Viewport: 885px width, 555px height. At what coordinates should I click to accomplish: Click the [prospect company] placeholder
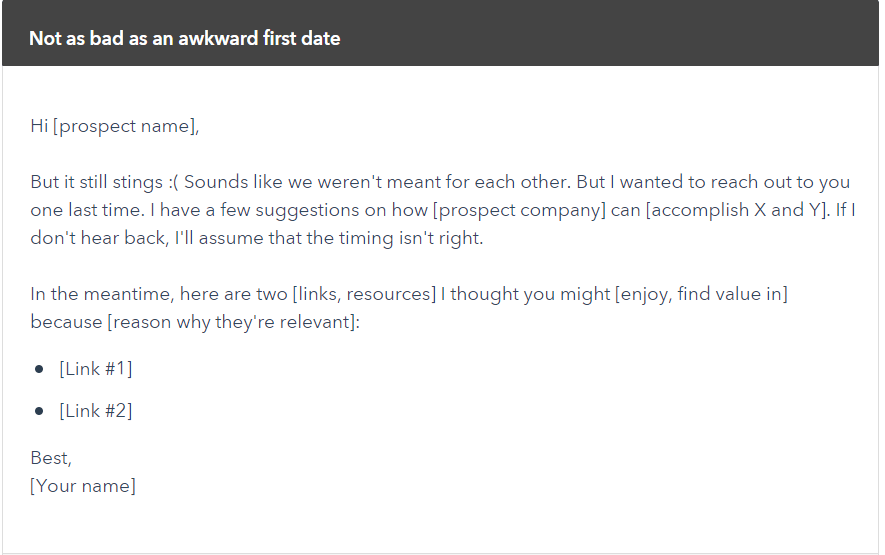pyautogui.click(x=519, y=210)
